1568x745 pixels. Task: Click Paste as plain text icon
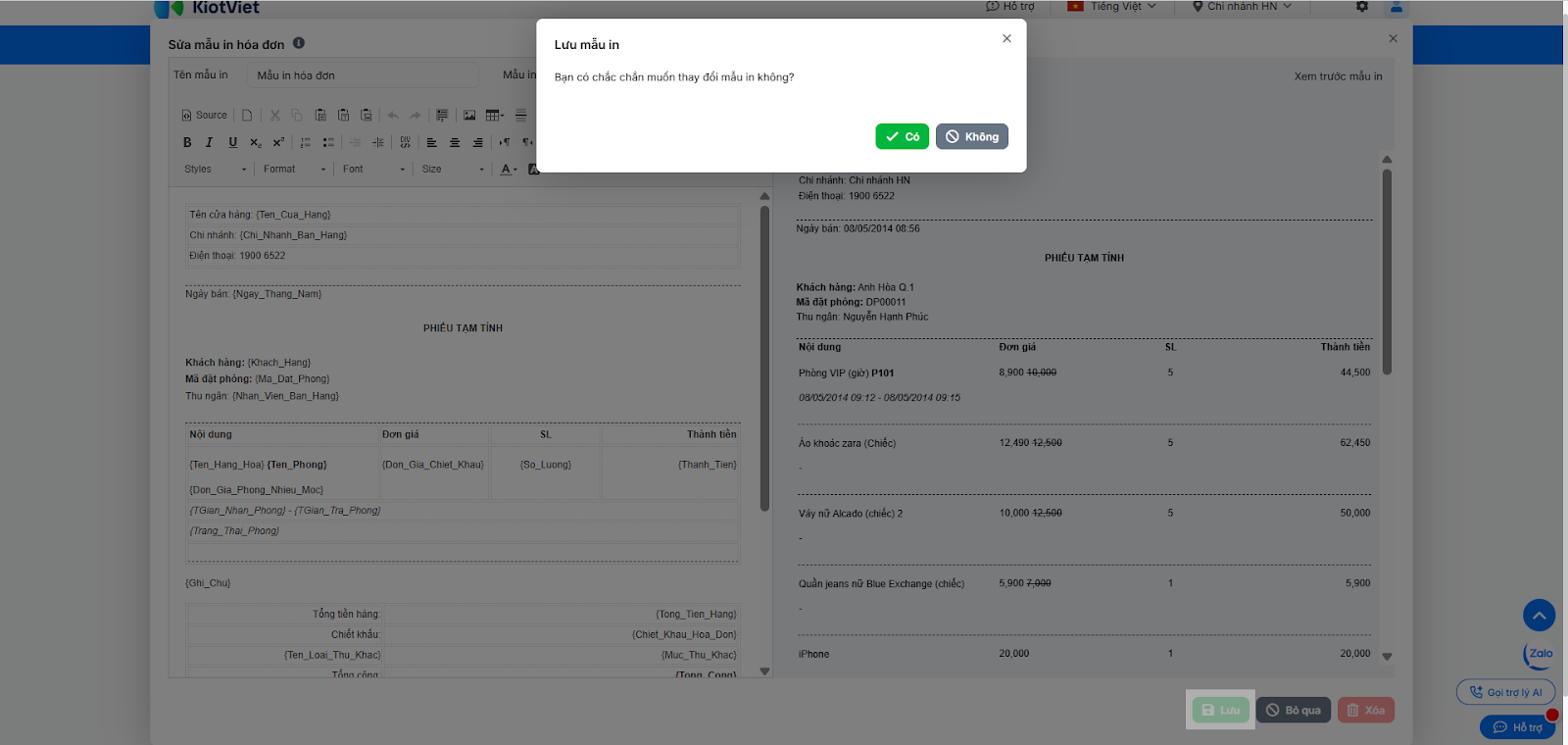[343, 115]
